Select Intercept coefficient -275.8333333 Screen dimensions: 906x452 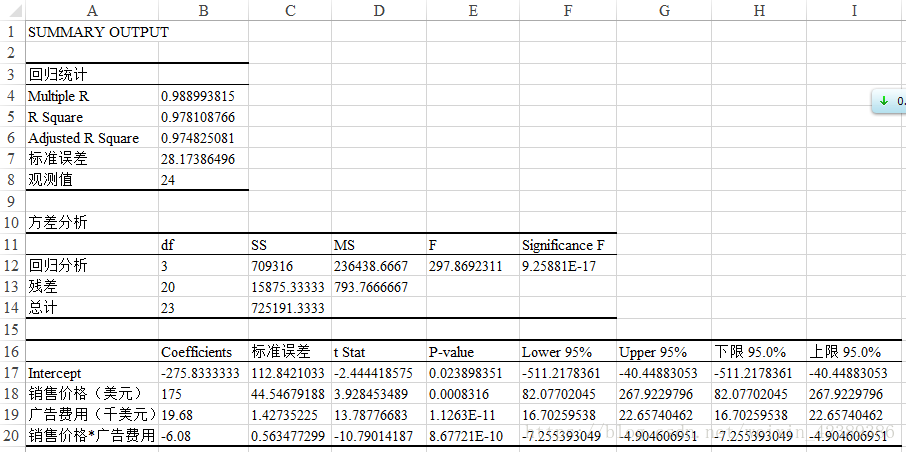pos(203,373)
